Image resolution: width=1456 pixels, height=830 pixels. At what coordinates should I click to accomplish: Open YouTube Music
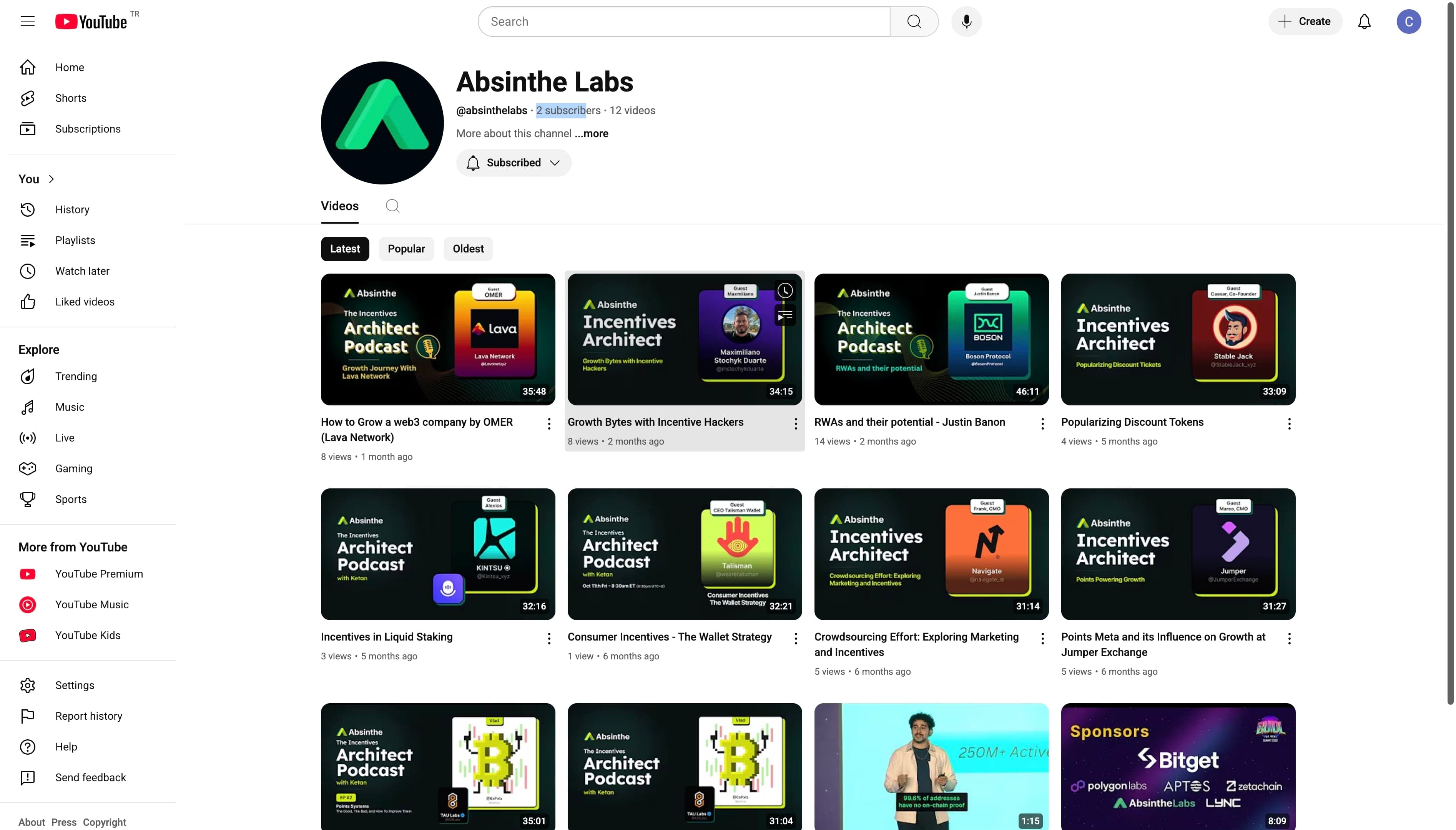point(92,604)
